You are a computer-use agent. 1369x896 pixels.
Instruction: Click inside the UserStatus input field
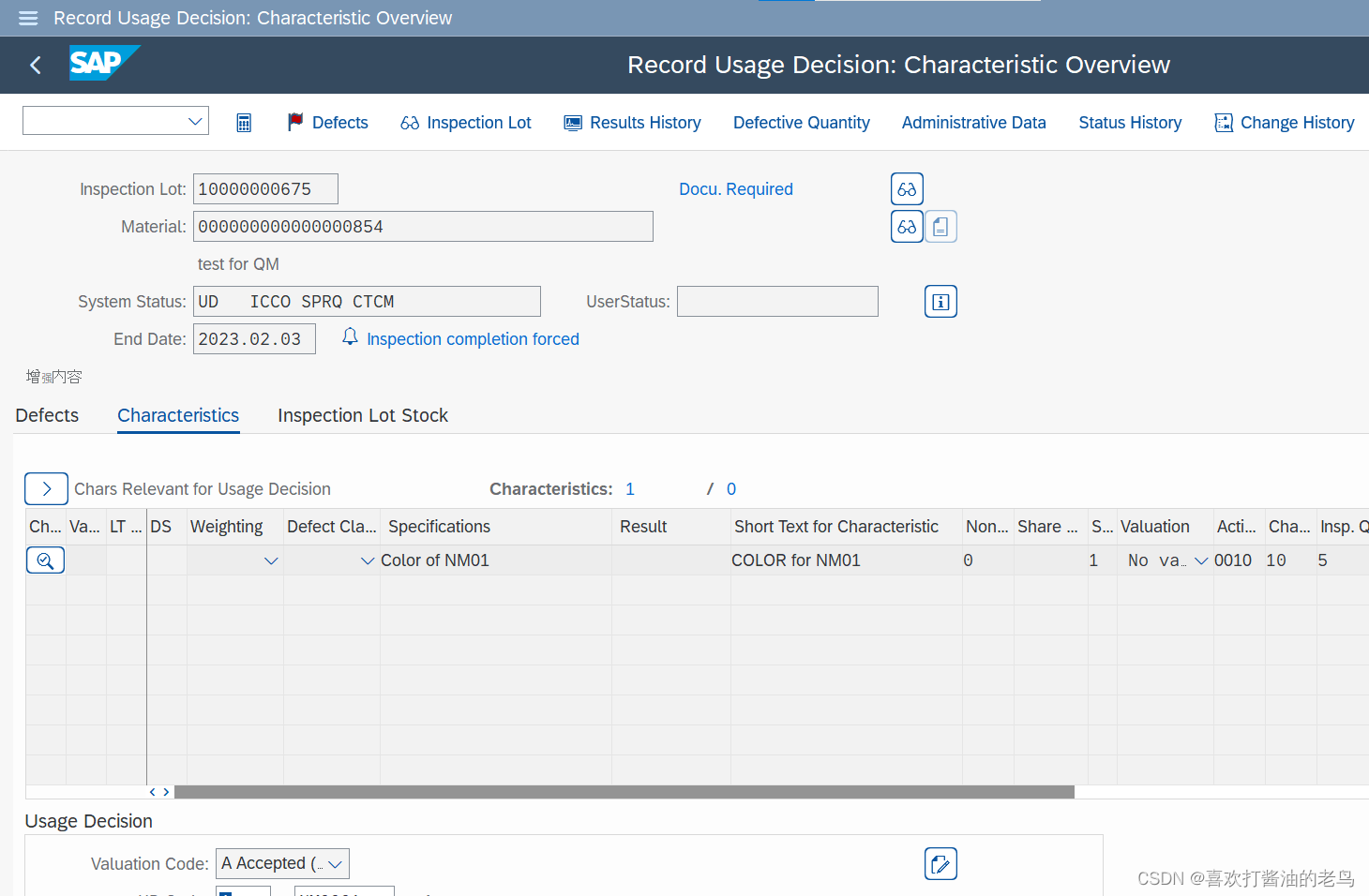tap(777, 301)
